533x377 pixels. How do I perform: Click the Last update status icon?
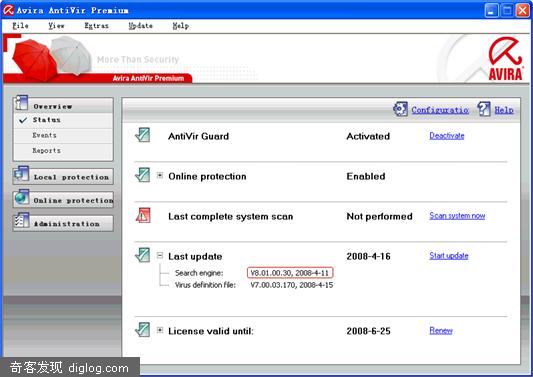tap(142, 255)
